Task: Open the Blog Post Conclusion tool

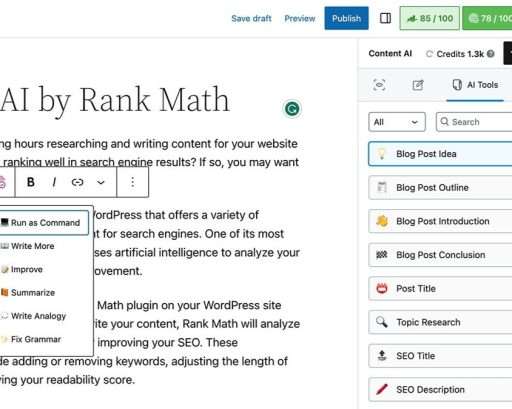Action: pyautogui.click(x=440, y=255)
